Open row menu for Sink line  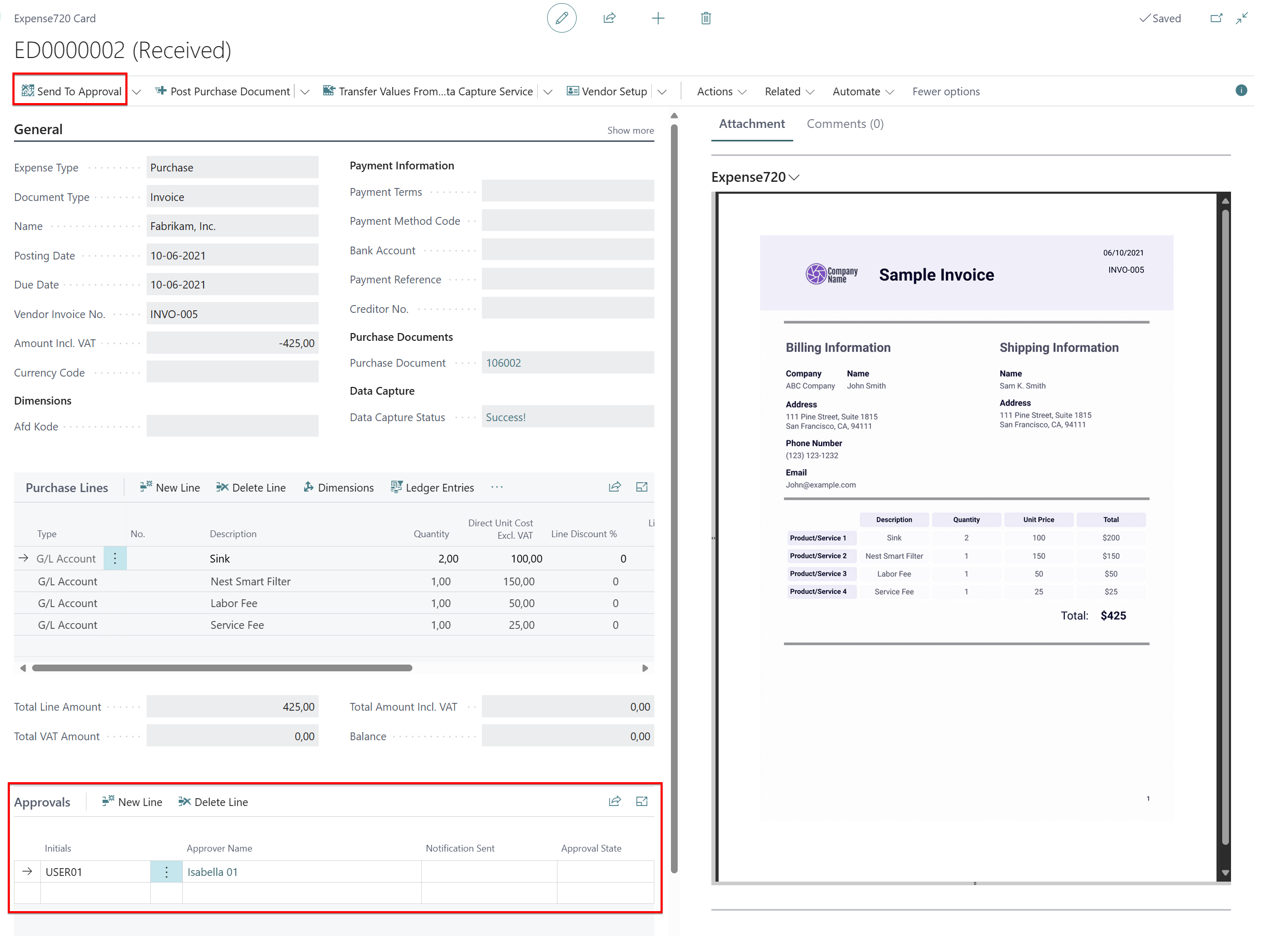115,558
